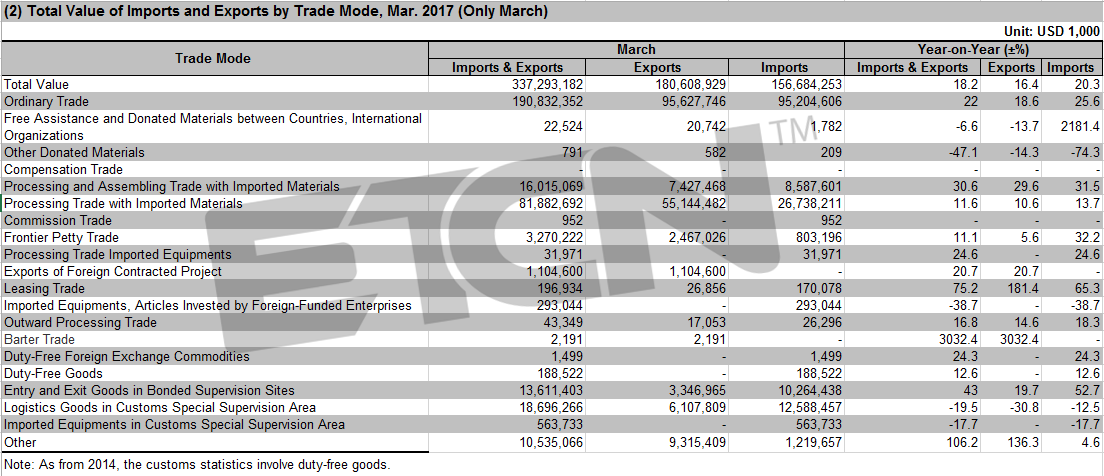The width and height of the screenshot is (1104, 476).
Task: Click 'Exports of Foreign Contracted Project' label
Action: [113, 271]
